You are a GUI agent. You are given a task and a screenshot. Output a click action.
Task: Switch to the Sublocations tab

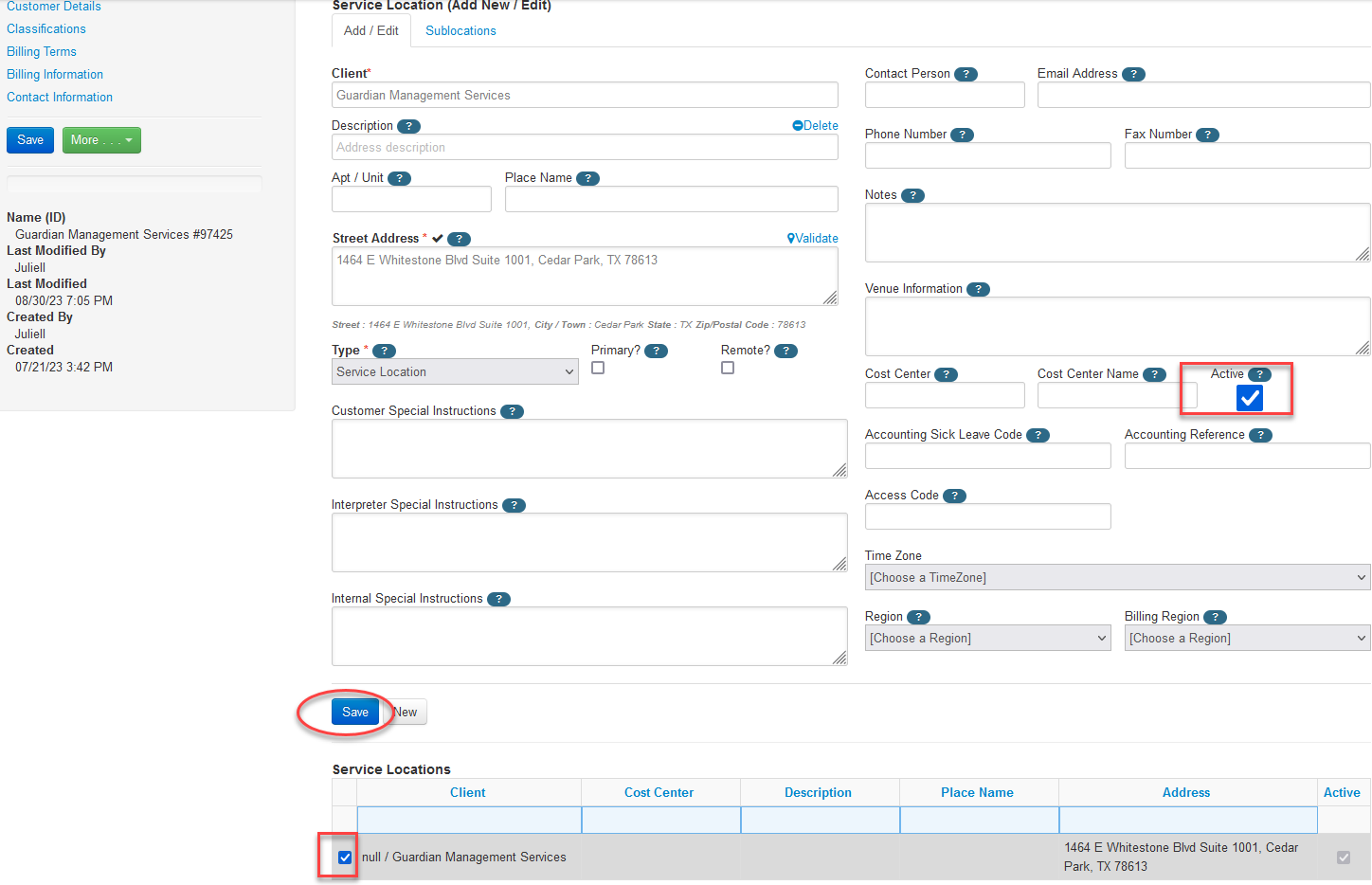[x=460, y=30]
